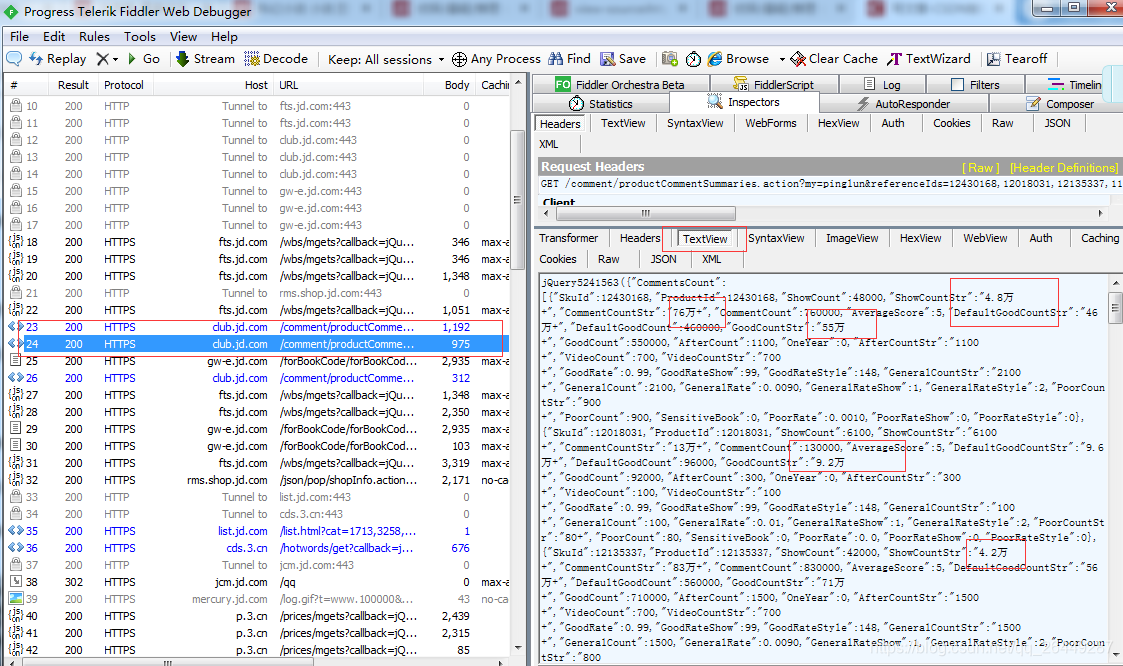Switch to the Log tab
Image resolution: width=1123 pixels, height=666 pixels.
pos(882,85)
